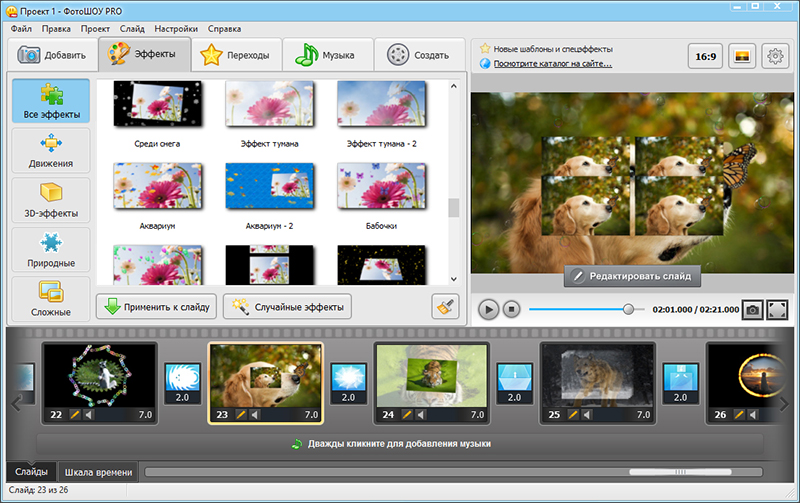Select slide 24 thumbnail

click(432, 376)
